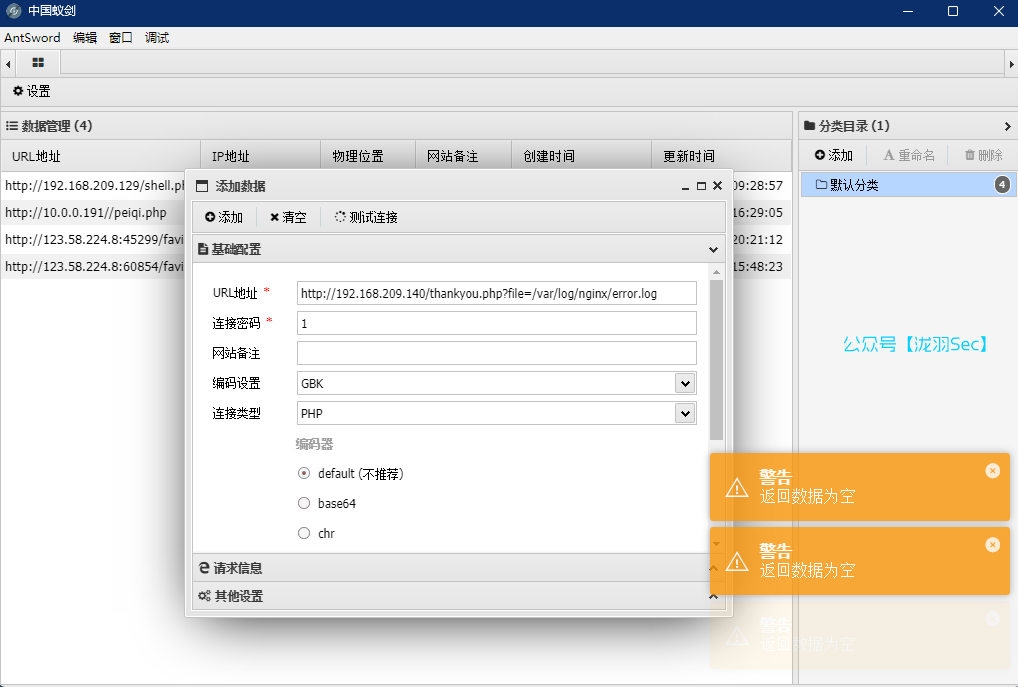1018x687 pixels.
Task: Open the 调试 menu
Action: pos(157,38)
